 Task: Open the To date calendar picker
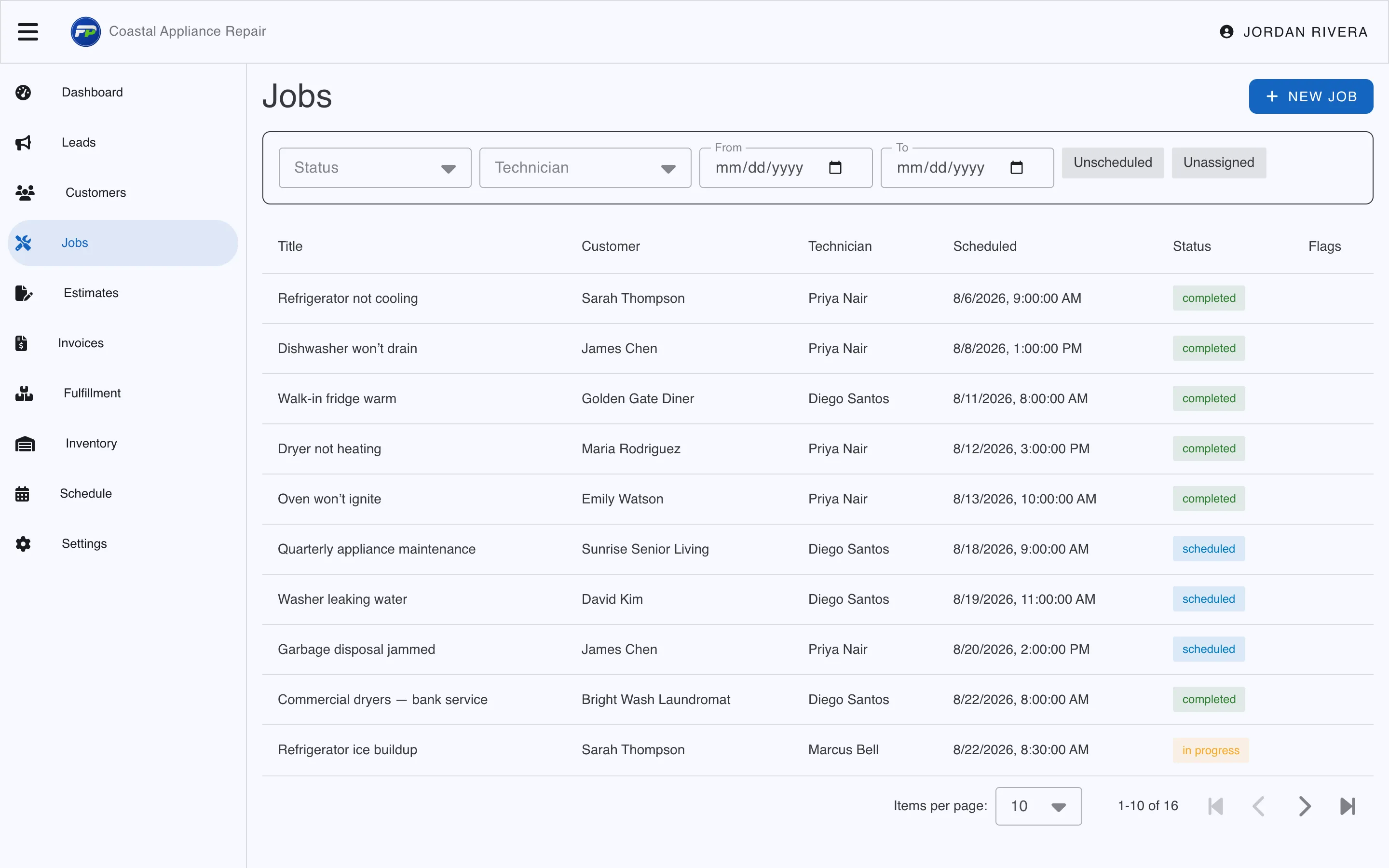(1017, 168)
